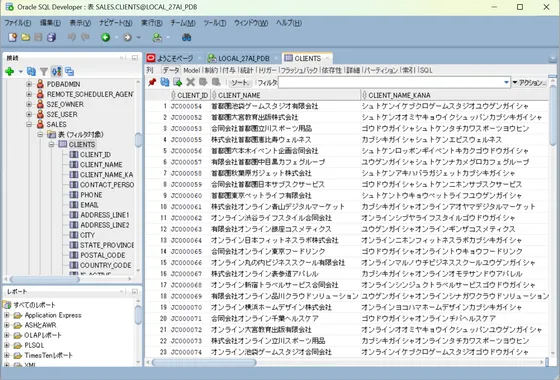Screen dimensions: 560x380
Task: Select the PHONE column in the tree
Action: (91, 195)
